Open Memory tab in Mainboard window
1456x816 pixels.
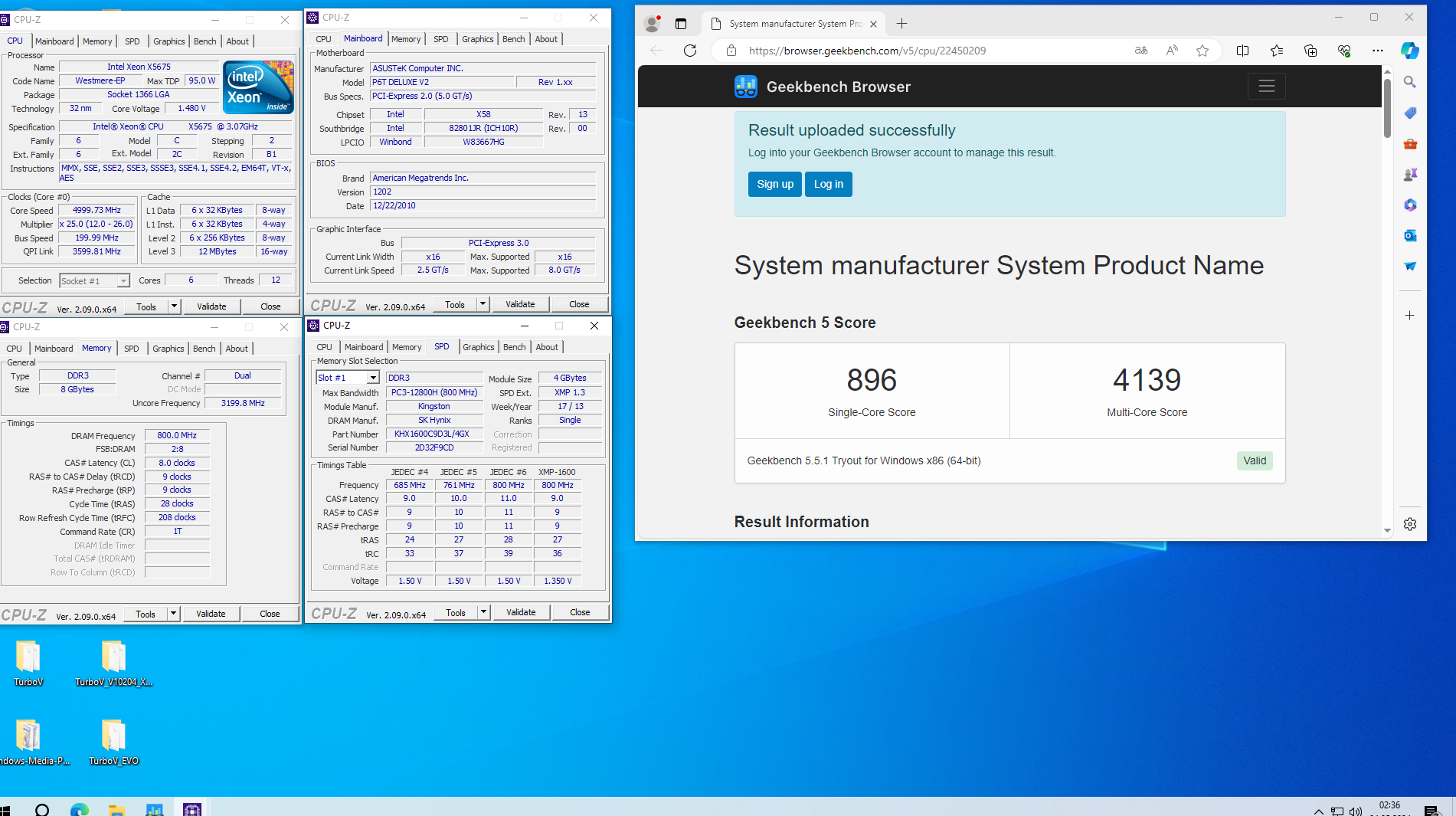click(x=406, y=39)
